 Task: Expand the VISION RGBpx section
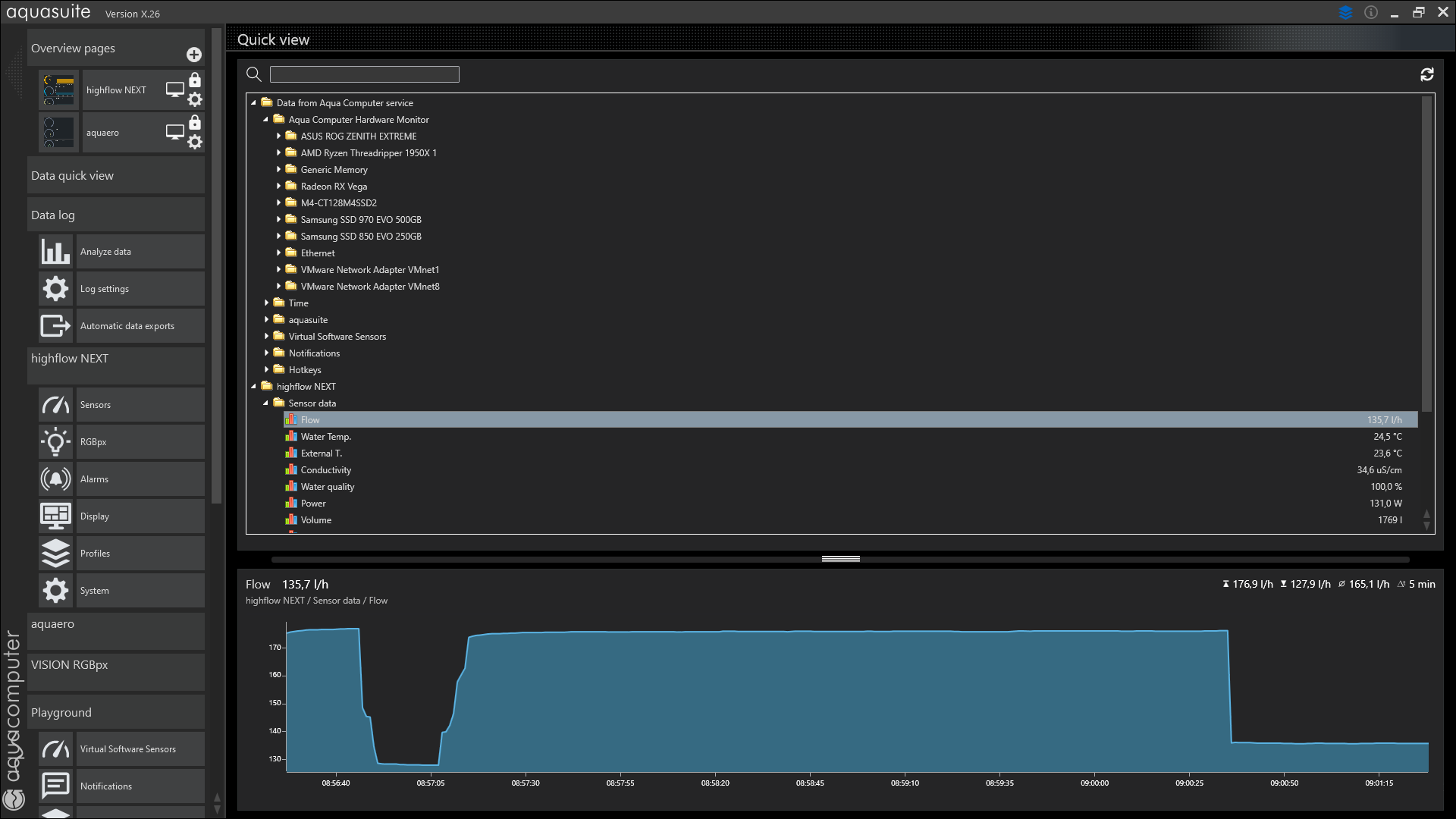point(116,672)
